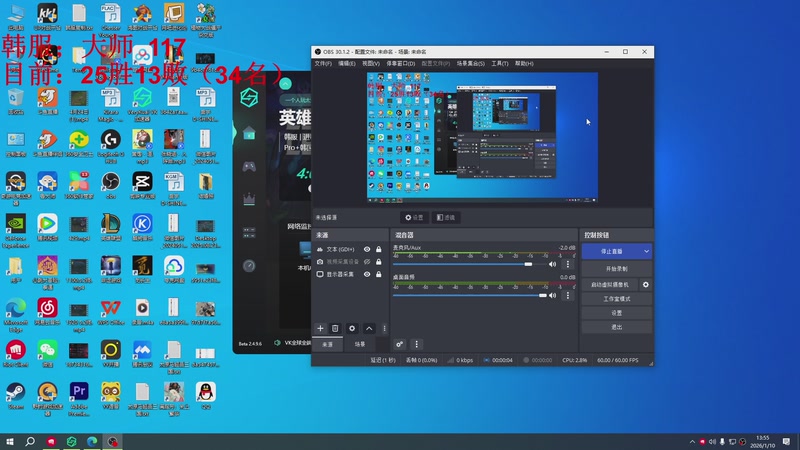Open GeForce Experience desktop icon
The image size is (800, 450).
(x=15, y=230)
